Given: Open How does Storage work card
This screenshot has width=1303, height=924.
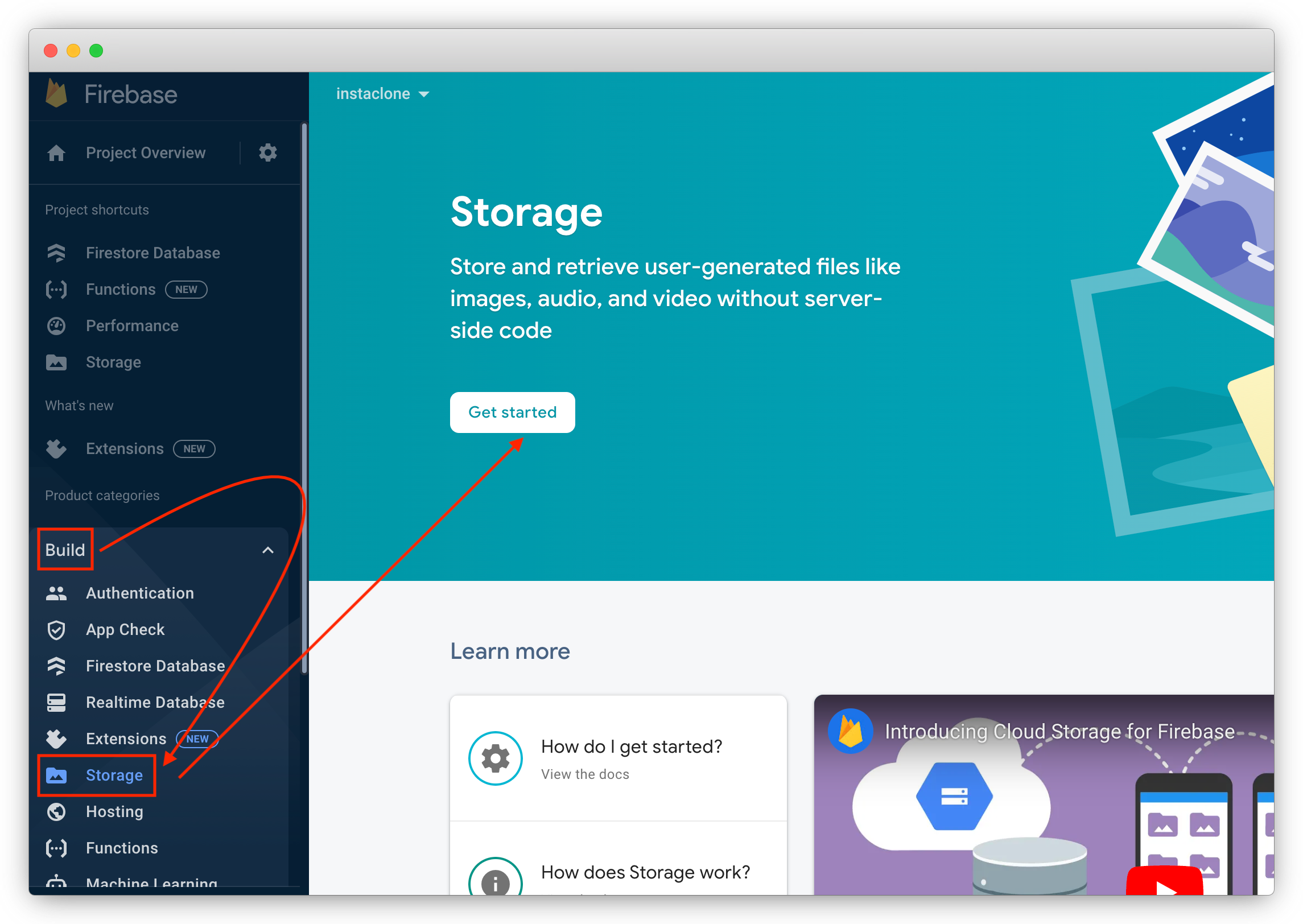Looking at the screenshot, I should point(618,859).
